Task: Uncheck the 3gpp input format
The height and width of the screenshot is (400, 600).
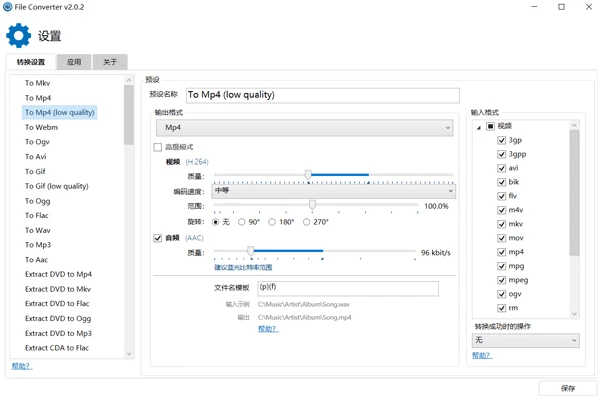Action: pos(502,154)
